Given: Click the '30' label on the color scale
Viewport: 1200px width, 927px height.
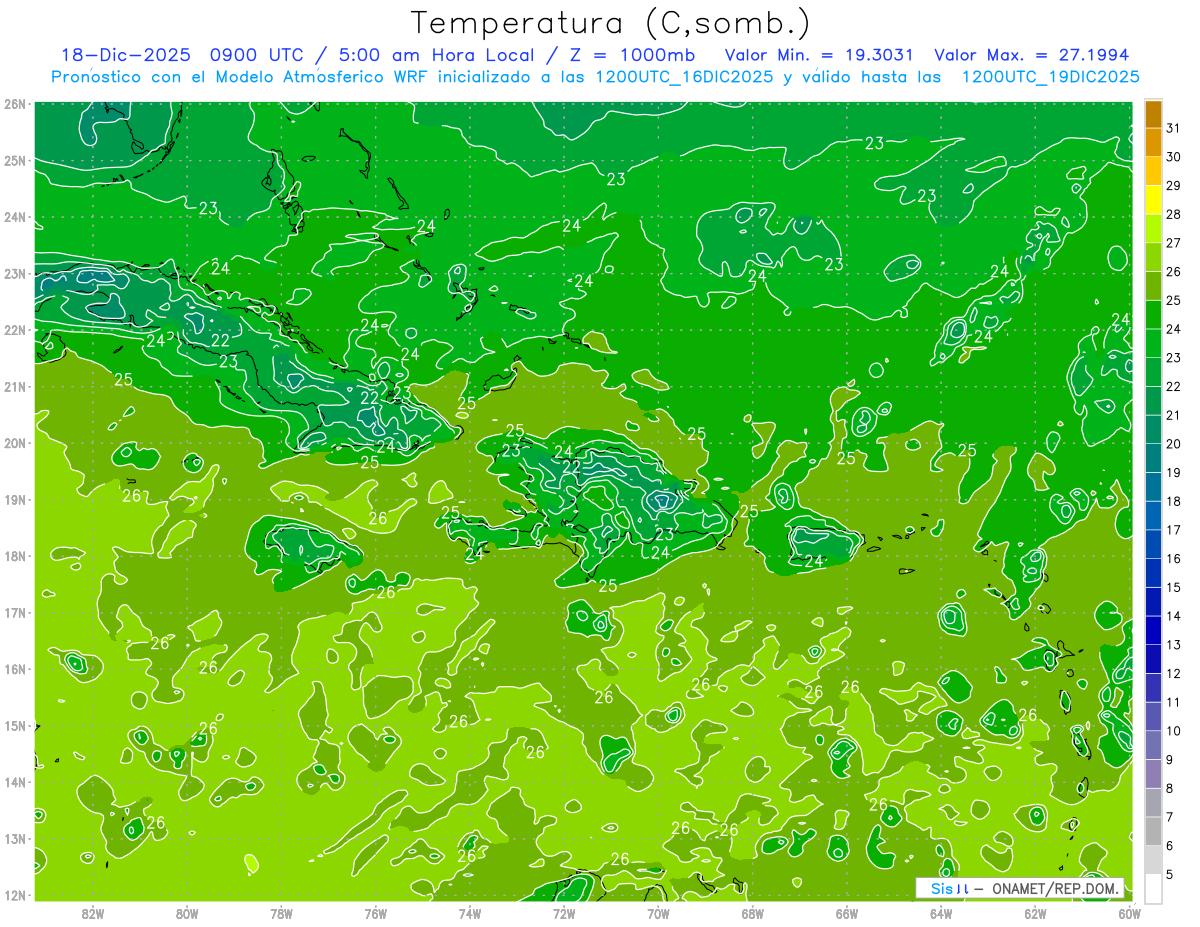Looking at the screenshot, I should [x=1174, y=157].
